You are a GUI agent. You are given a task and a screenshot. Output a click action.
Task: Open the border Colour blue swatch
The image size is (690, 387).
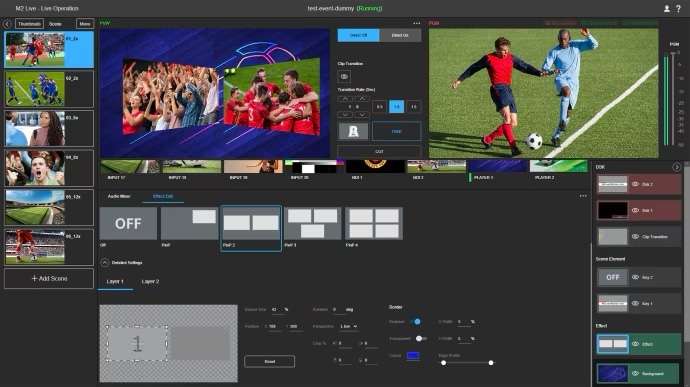click(x=413, y=355)
